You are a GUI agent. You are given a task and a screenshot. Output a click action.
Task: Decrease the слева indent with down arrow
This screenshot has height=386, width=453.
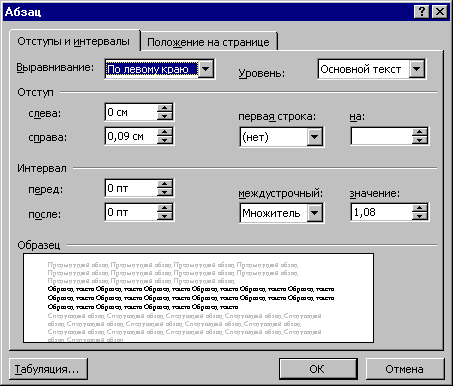coord(165,116)
